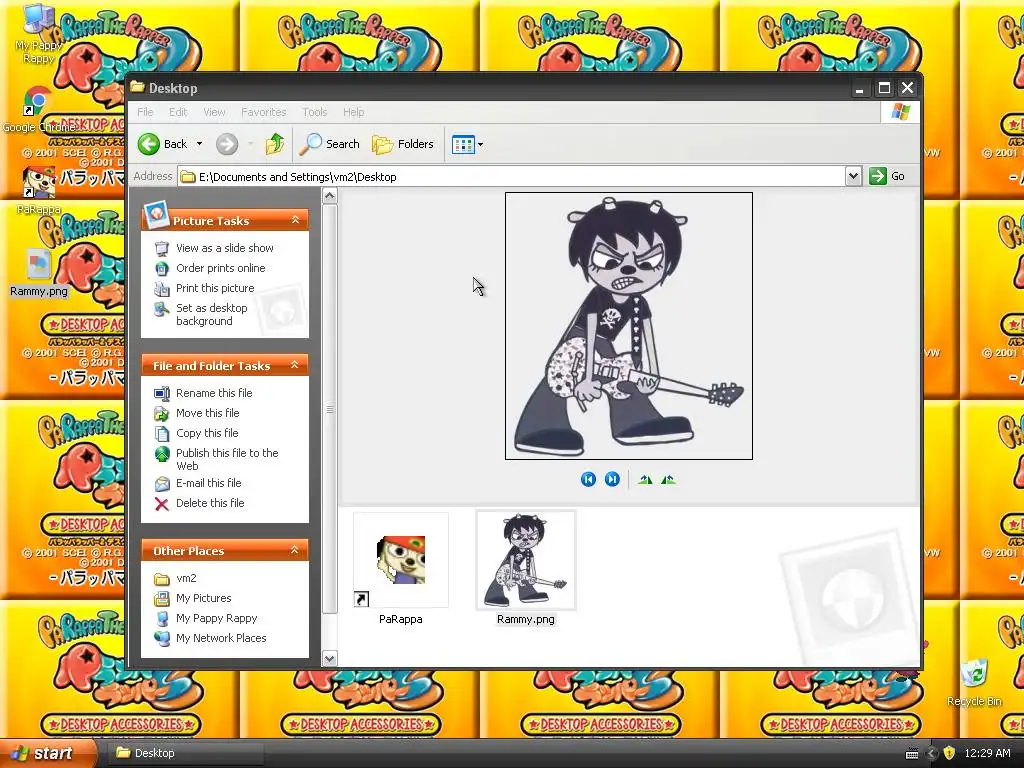The height and width of the screenshot is (768, 1024).
Task: Click the address path field
Action: (511, 176)
